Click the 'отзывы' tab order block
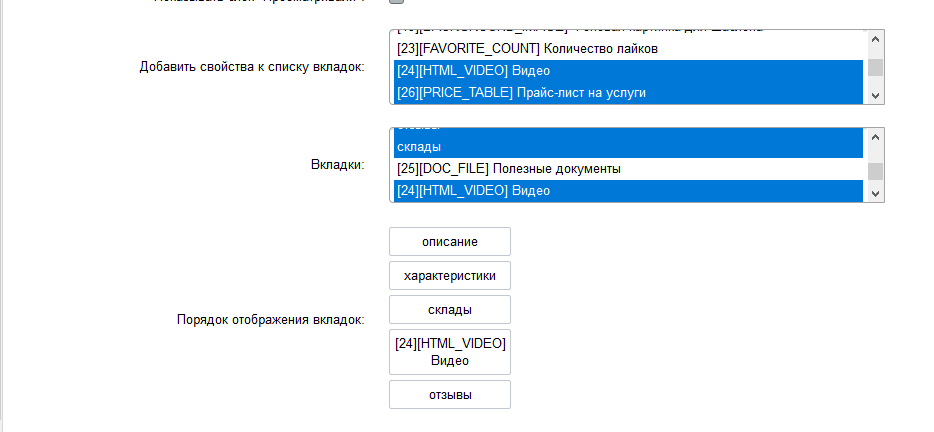The image size is (934, 432). click(x=450, y=394)
